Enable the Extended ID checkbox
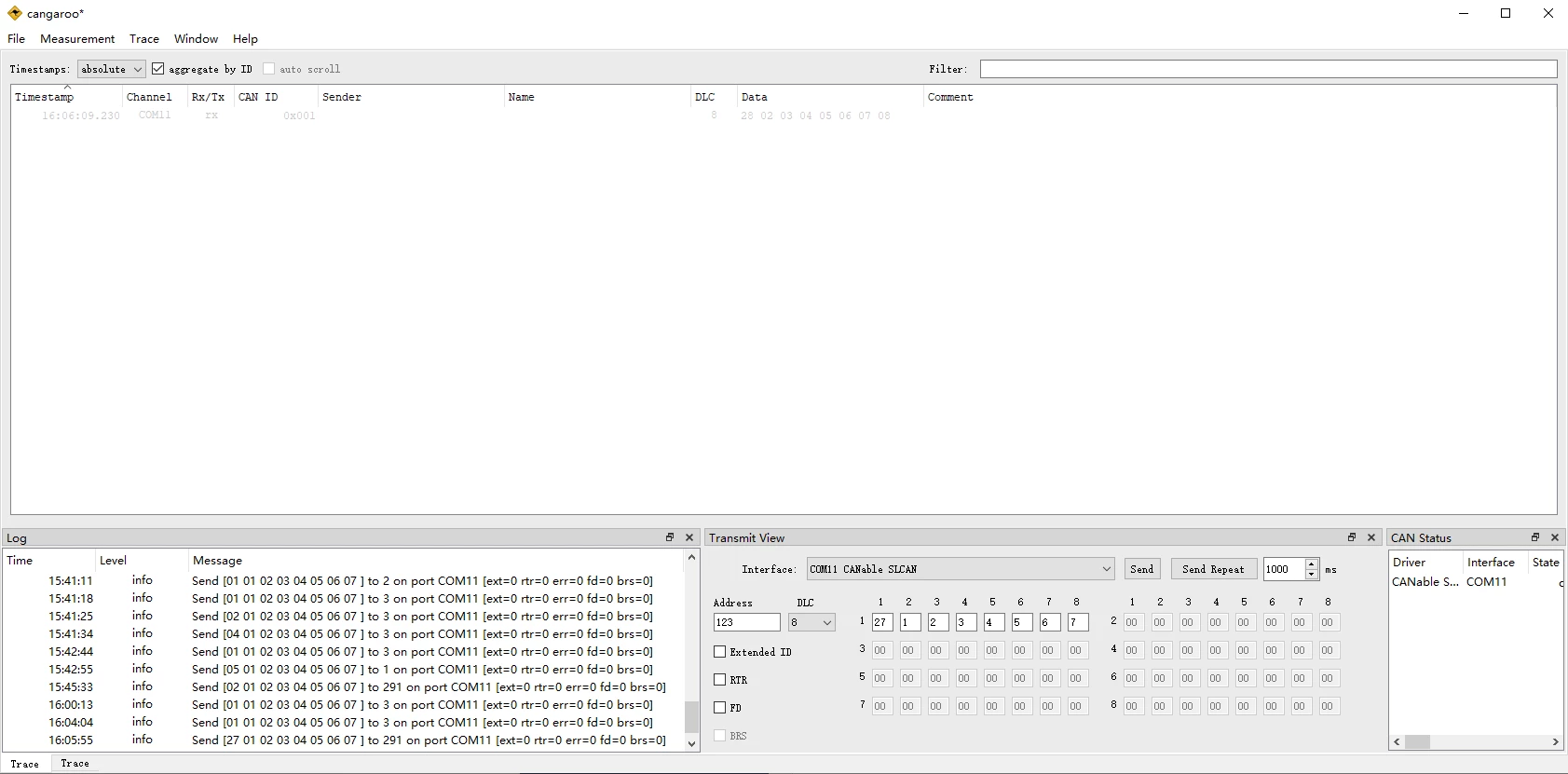Screen dimensions: 1568x774 point(719,652)
